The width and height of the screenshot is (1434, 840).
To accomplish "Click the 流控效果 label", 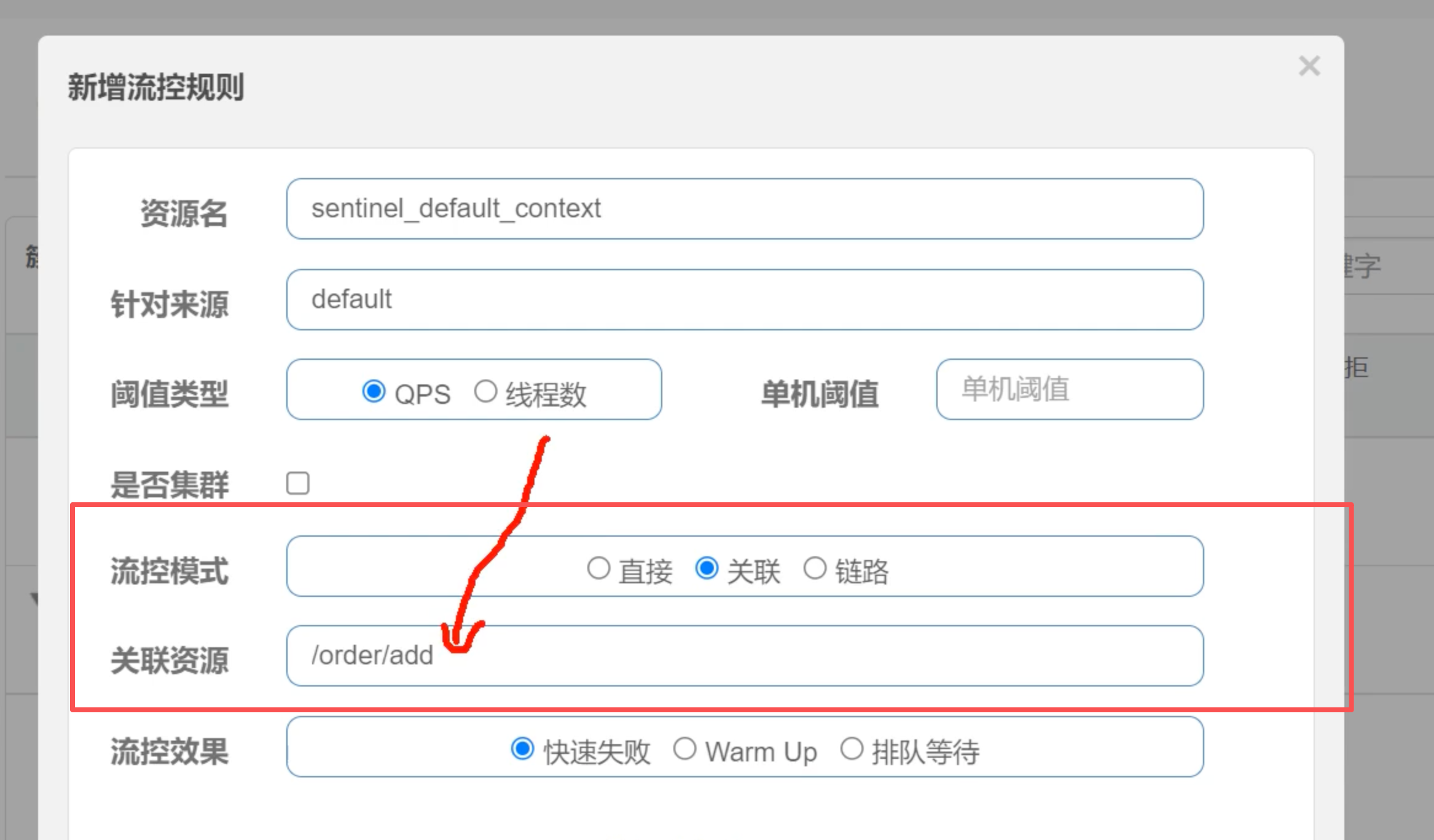I will [x=170, y=751].
